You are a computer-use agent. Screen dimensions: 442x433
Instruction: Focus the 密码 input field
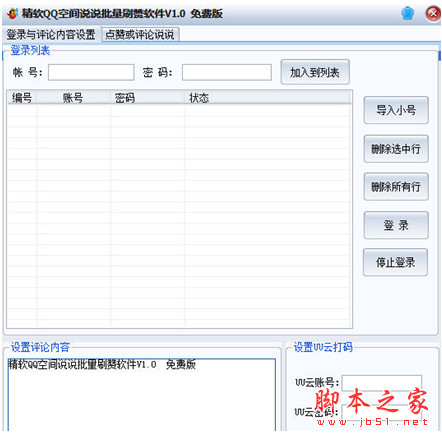227,72
